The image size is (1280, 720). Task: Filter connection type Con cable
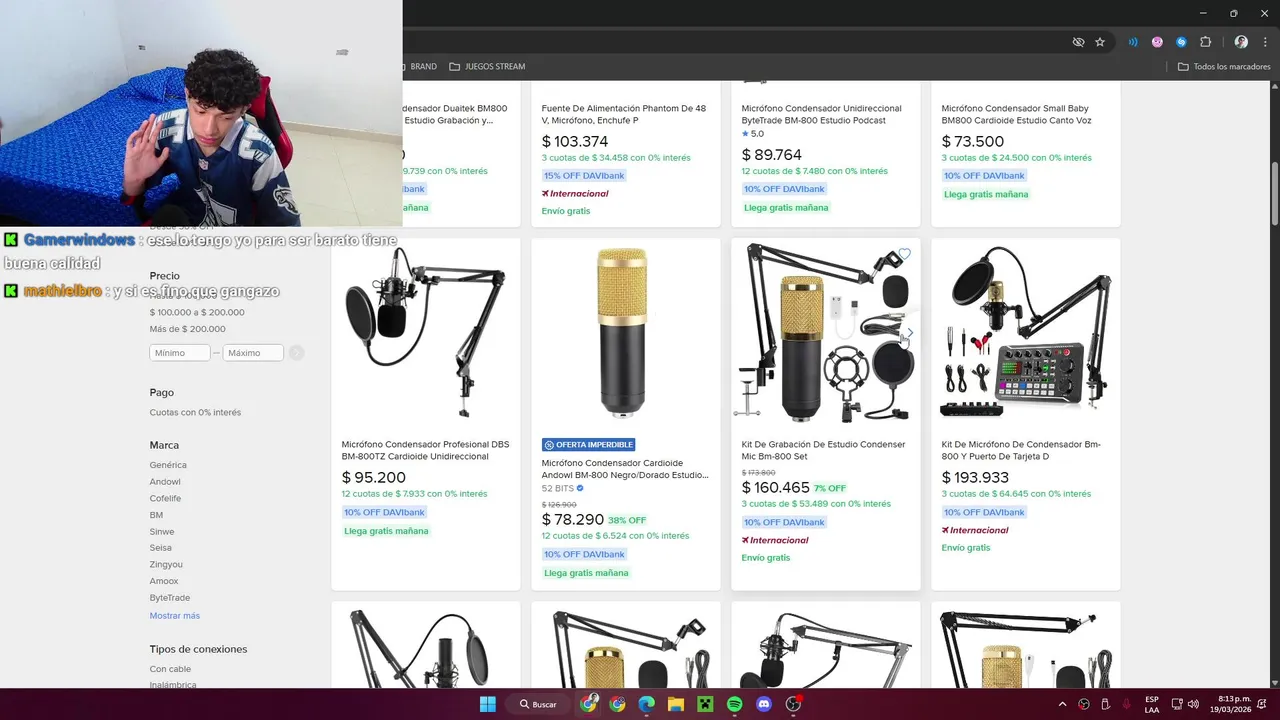pos(170,669)
